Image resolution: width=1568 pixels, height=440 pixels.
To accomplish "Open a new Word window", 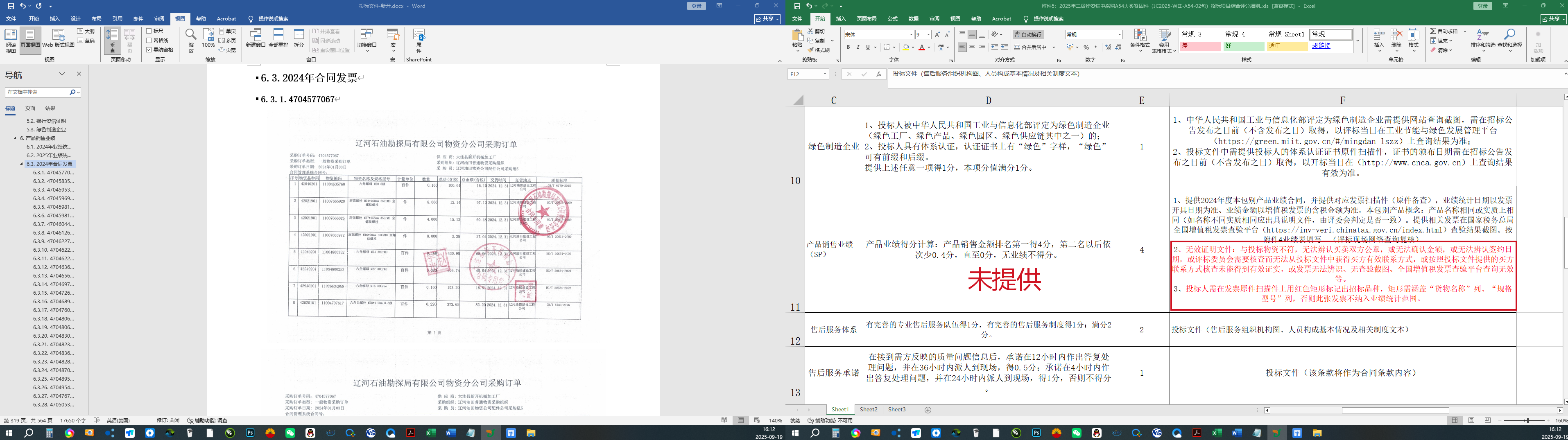I will (256, 38).
